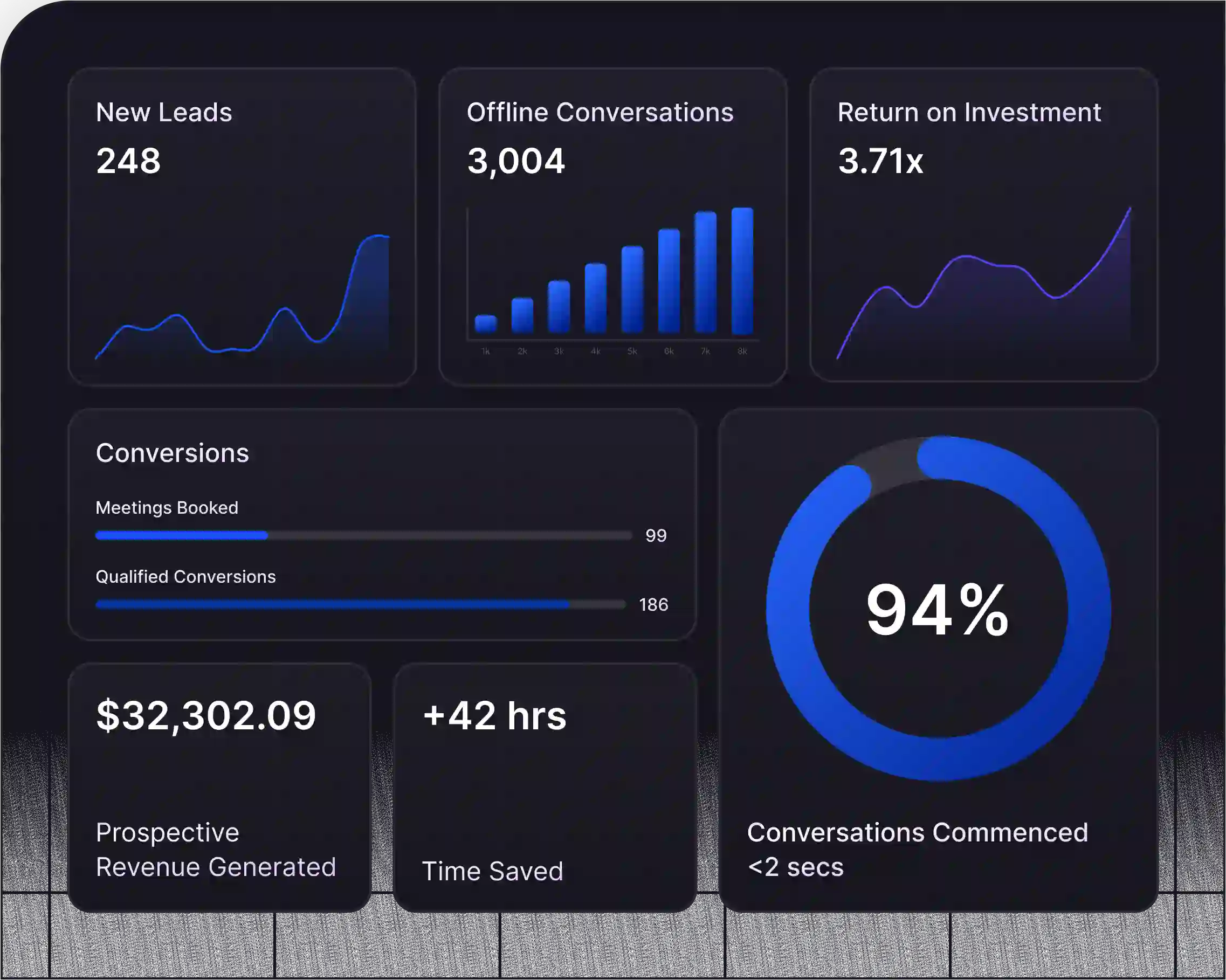Select the tallest 8k bar
The width and height of the screenshot is (1226, 980).
click(742, 271)
